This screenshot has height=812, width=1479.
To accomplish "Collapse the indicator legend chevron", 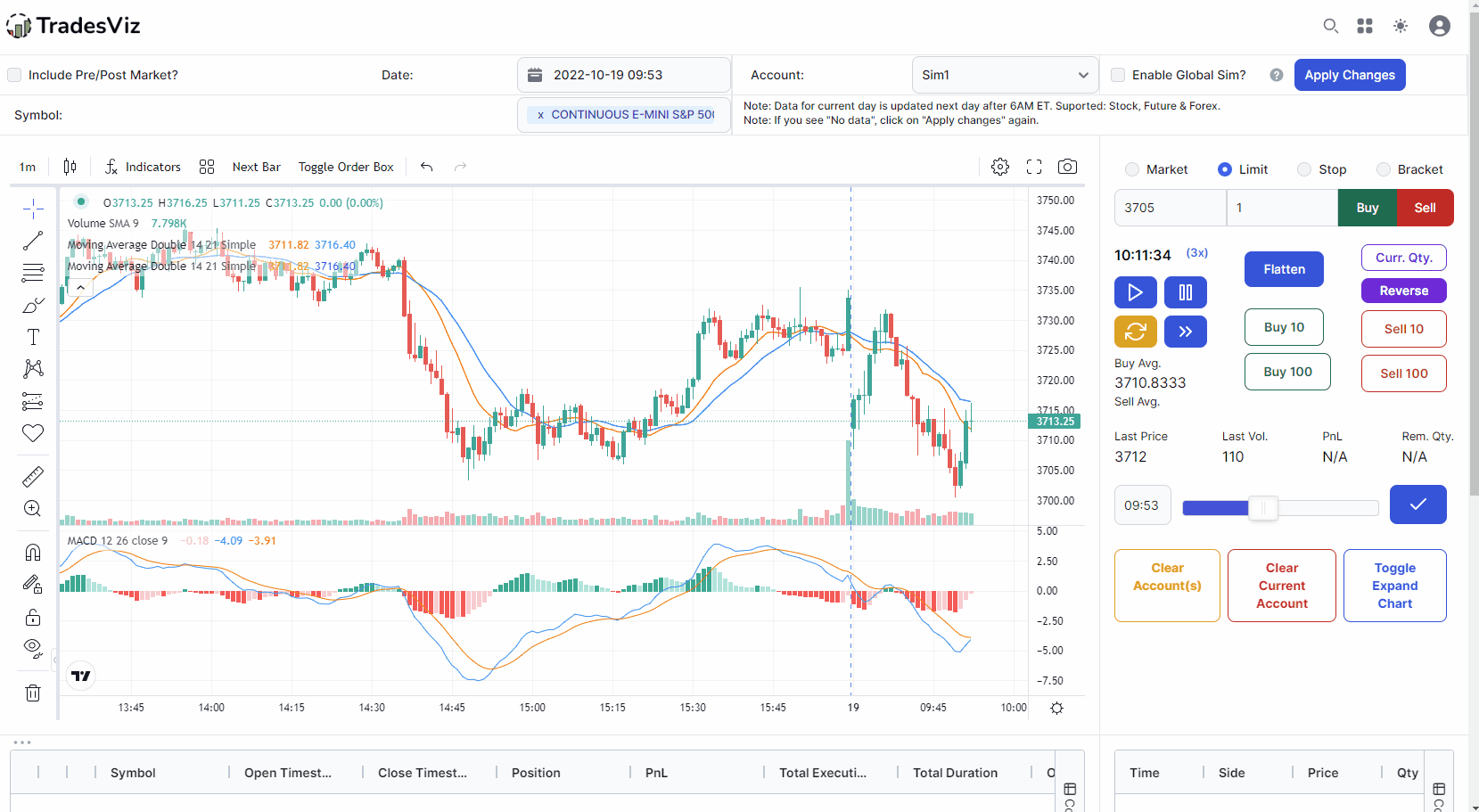I will point(80,287).
